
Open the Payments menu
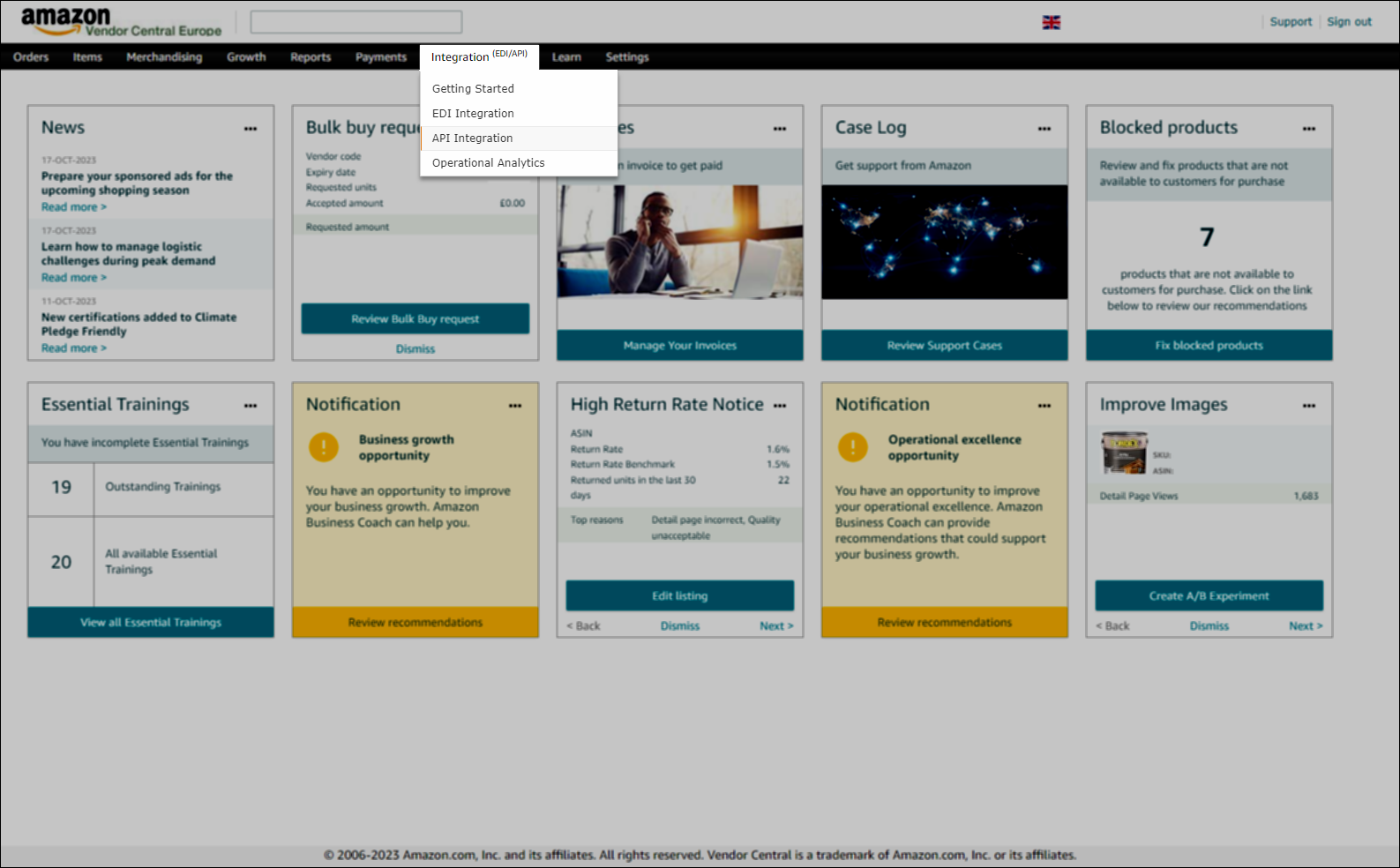[381, 57]
